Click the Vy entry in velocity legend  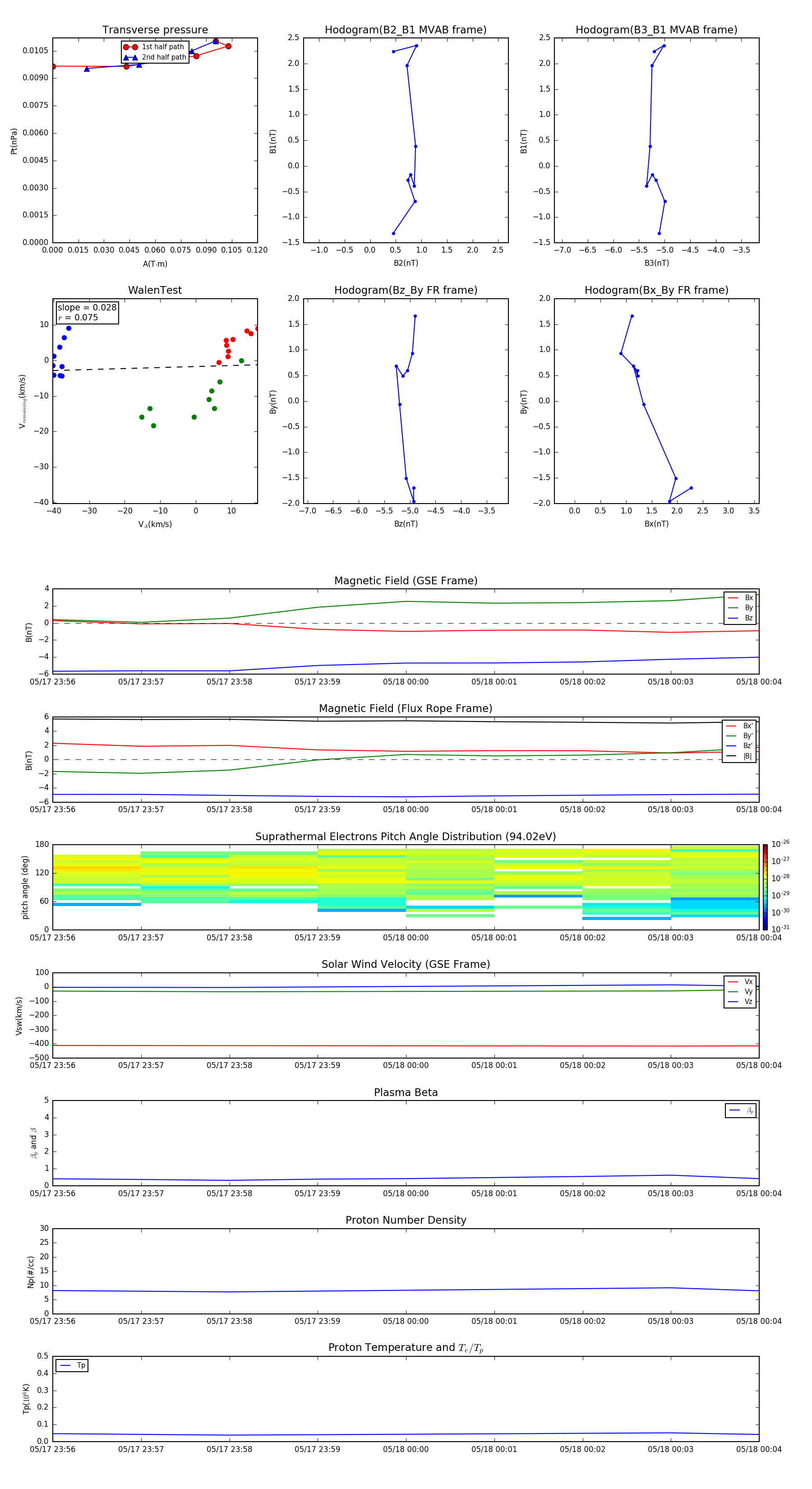740,991
